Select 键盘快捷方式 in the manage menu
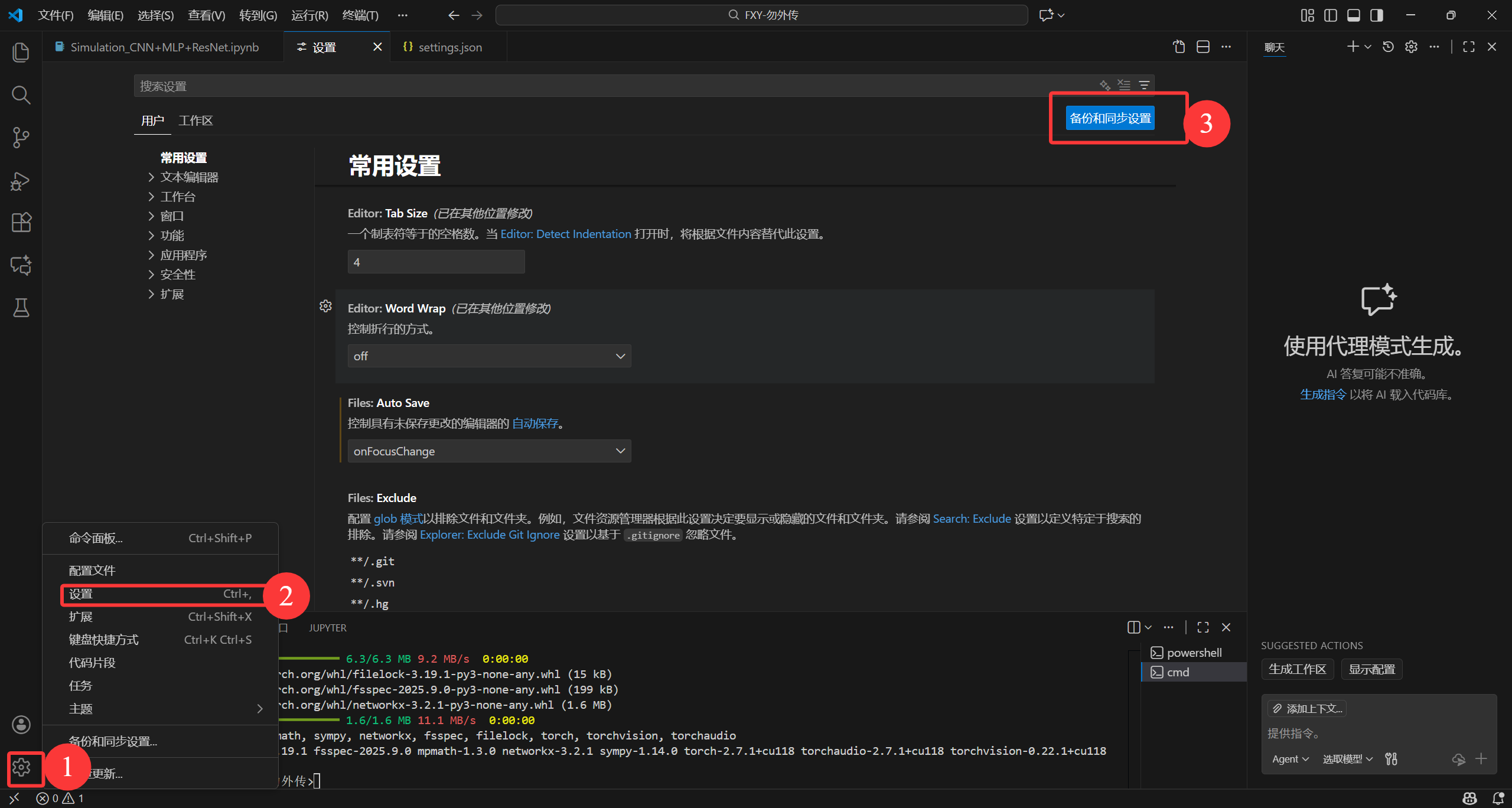This screenshot has width=1512, height=808. [104, 640]
